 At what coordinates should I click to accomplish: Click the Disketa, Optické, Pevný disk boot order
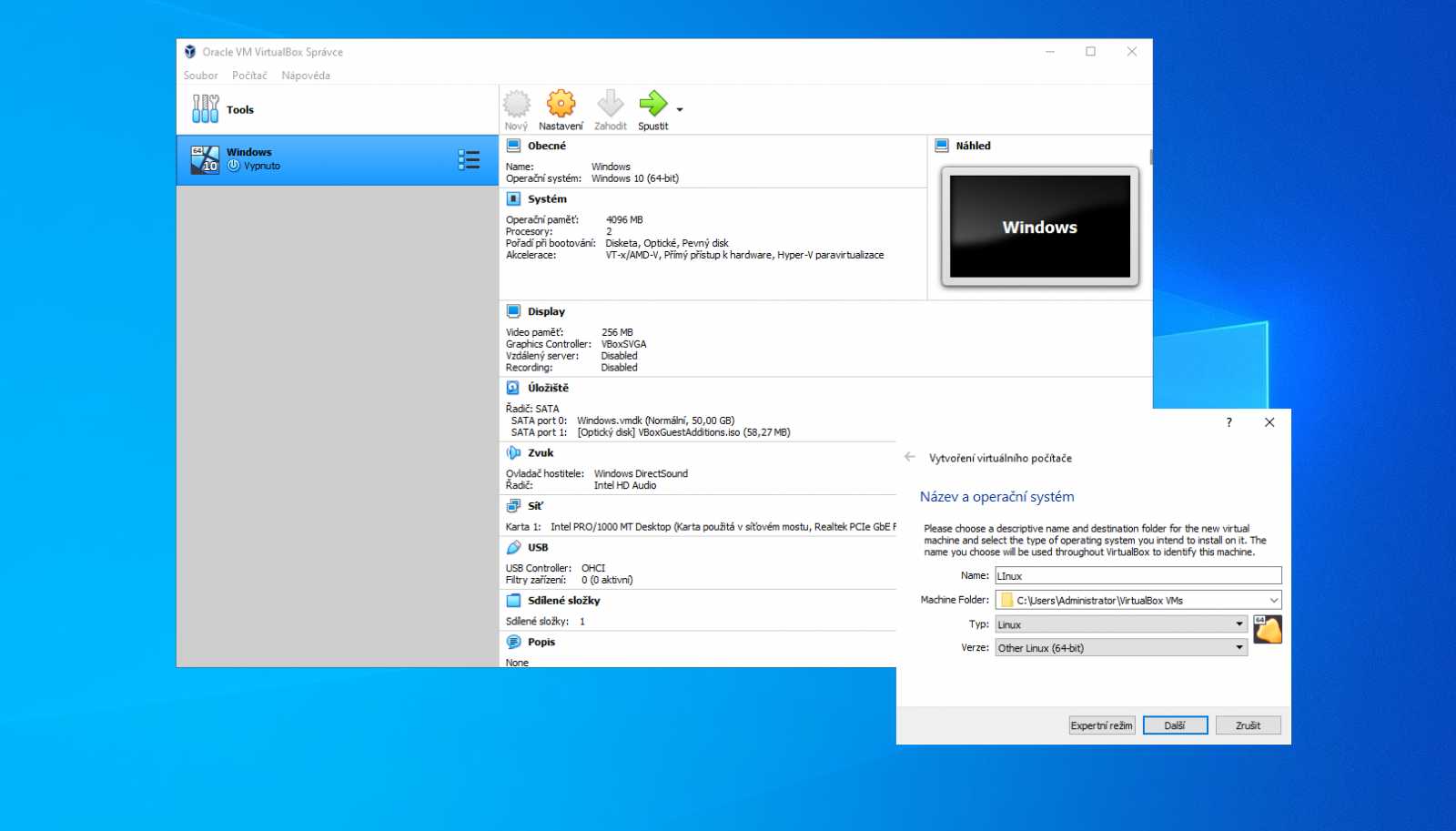pyautogui.click(x=667, y=243)
